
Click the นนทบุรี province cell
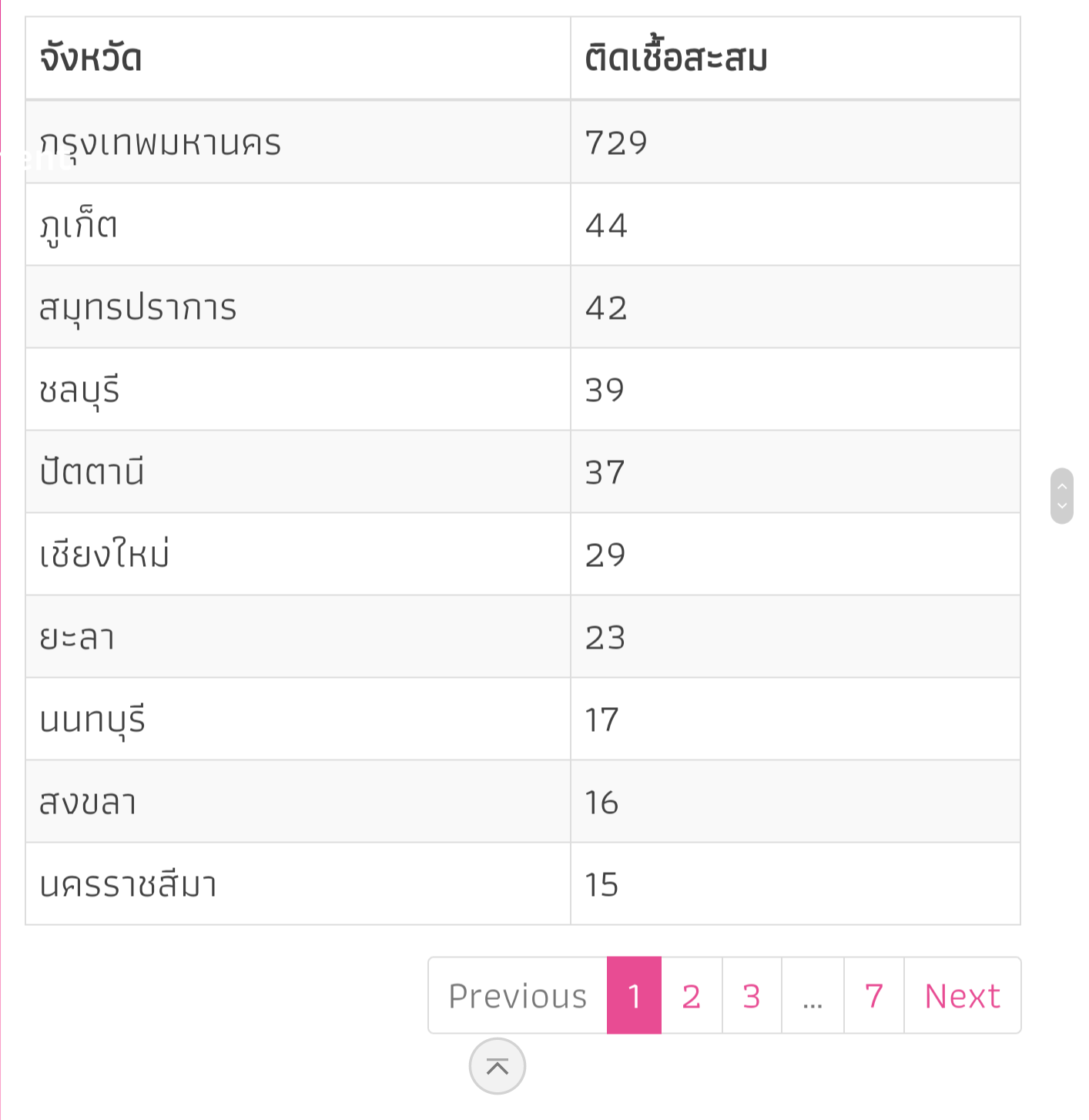(x=92, y=719)
